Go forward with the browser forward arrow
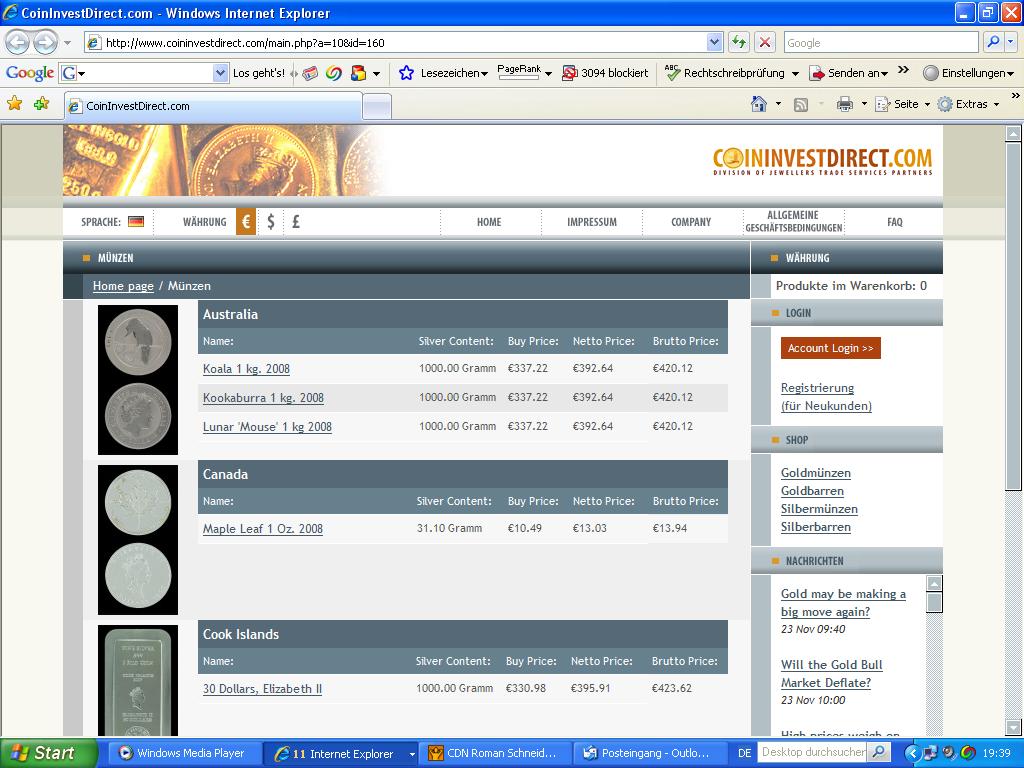 coord(44,43)
